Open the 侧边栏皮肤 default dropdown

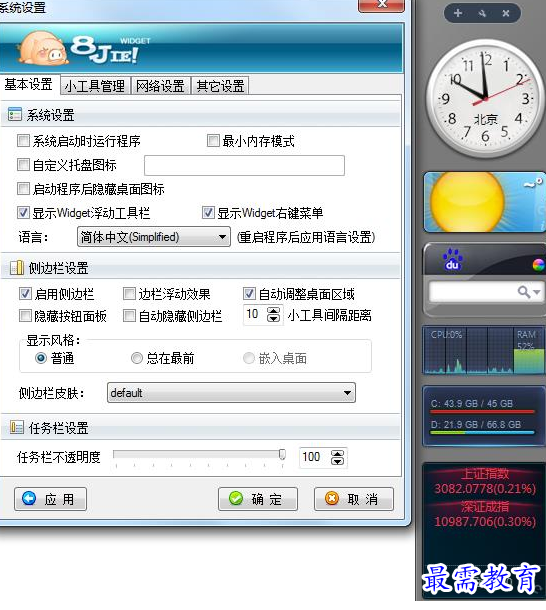pos(231,393)
